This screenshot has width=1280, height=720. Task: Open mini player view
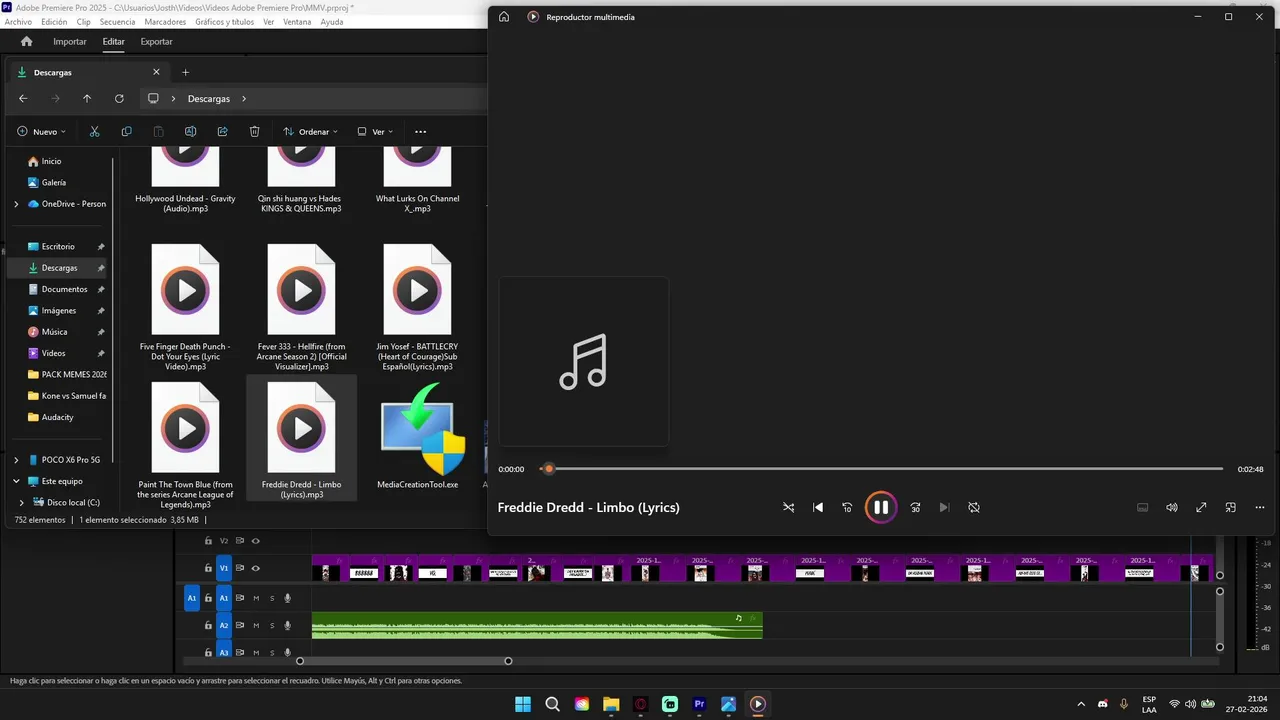pyautogui.click(x=1231, y=507)
